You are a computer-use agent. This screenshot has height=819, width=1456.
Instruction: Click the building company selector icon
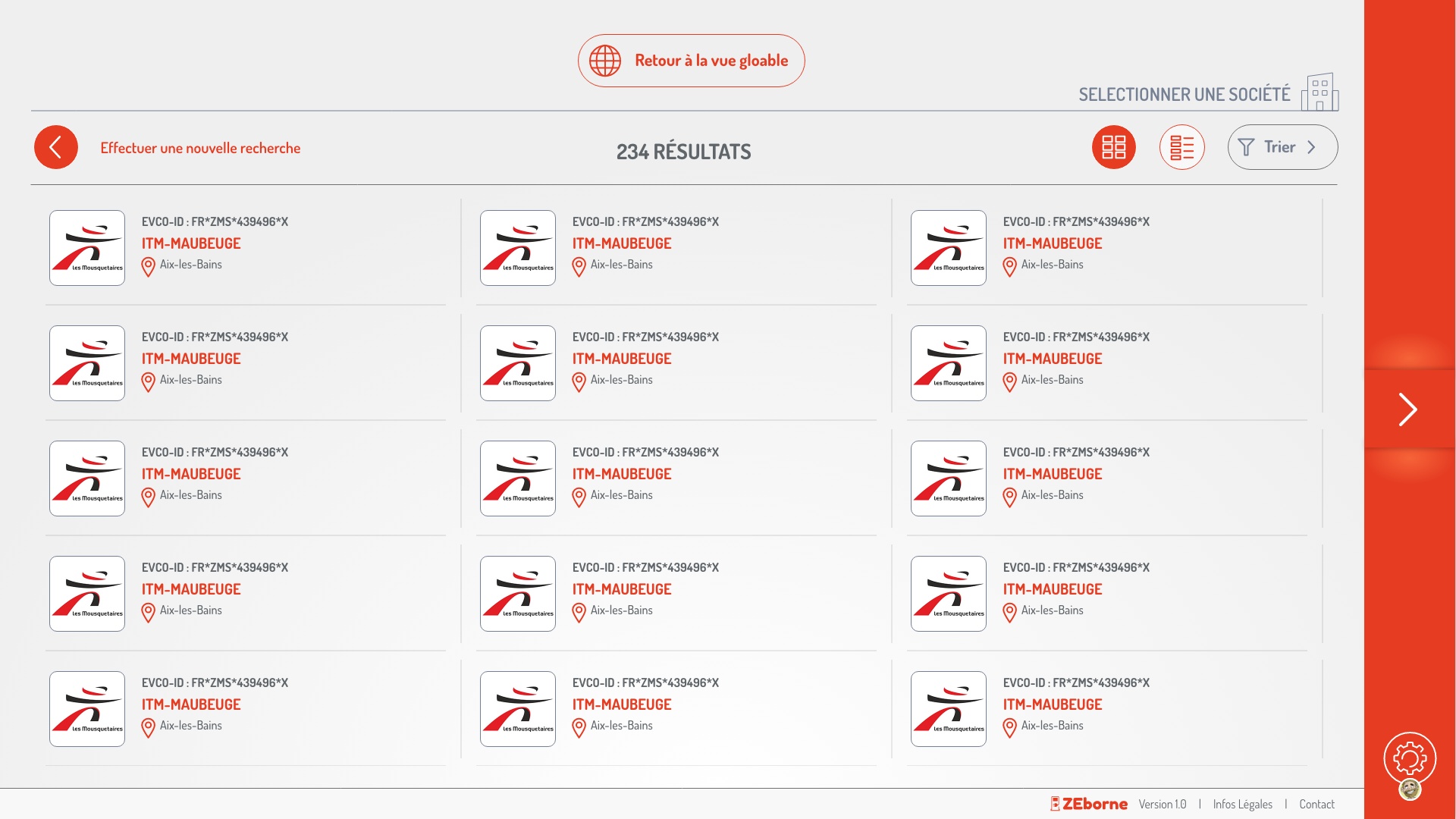pyautogui.click(x=1319, y=93)
